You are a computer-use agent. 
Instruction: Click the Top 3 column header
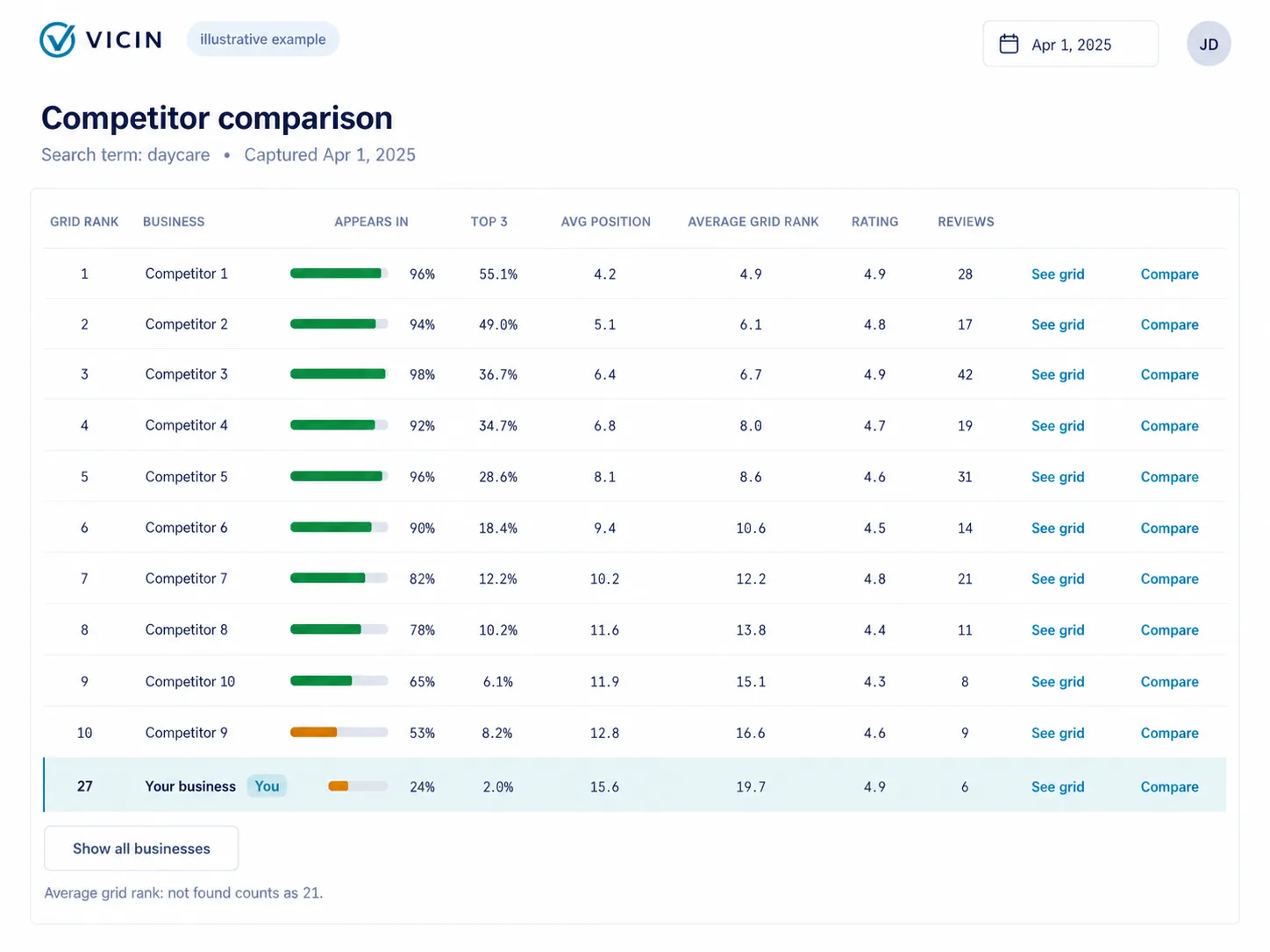coord(489,222)
